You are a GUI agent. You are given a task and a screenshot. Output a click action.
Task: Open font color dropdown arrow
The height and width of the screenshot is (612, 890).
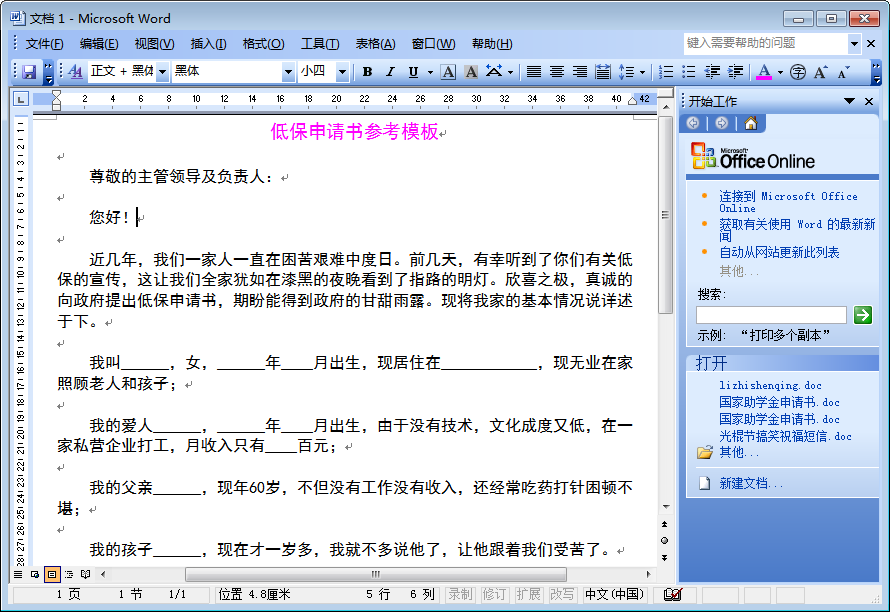pyautogui.click(x=780, y=72)
